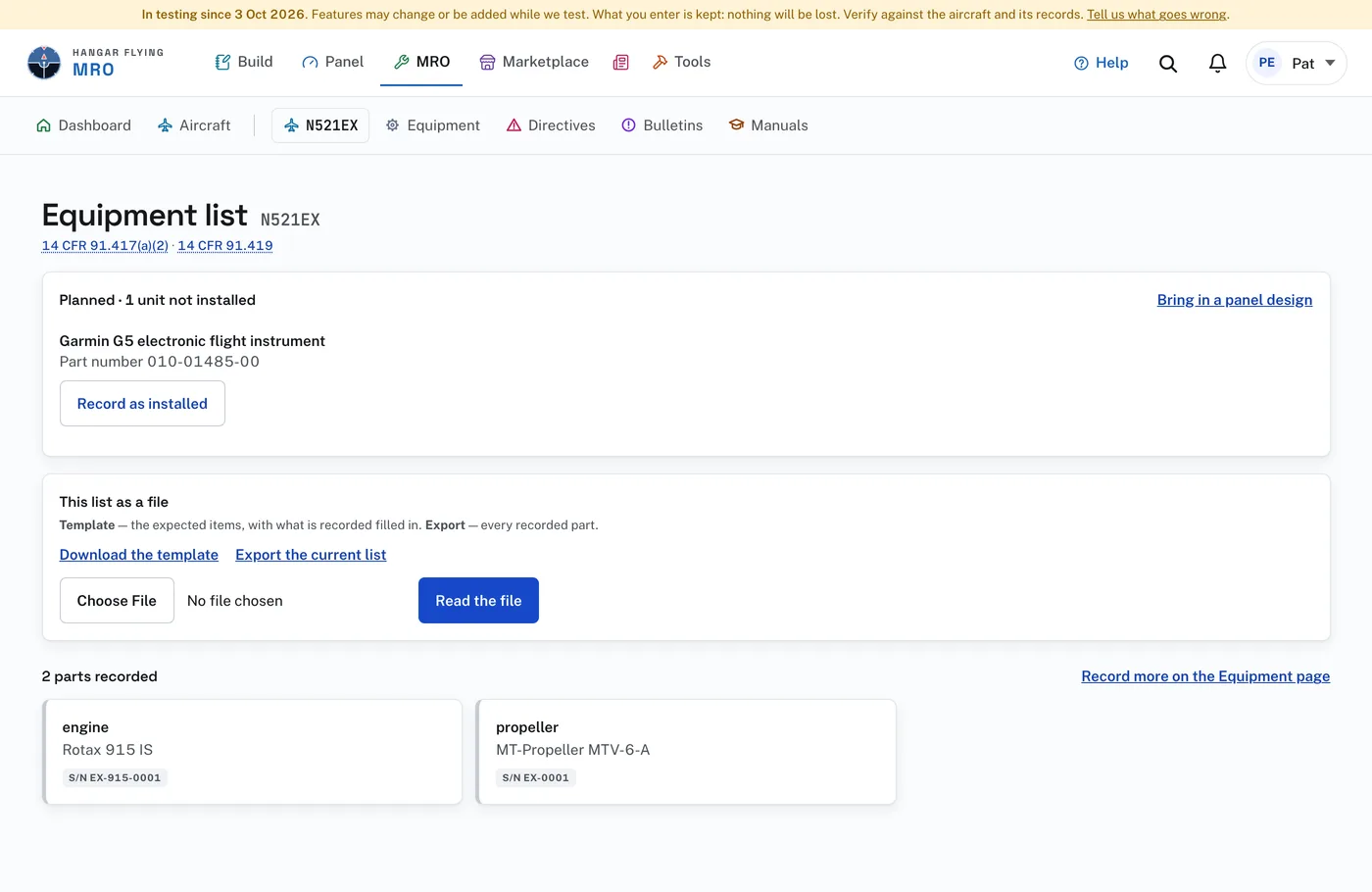Screen dimensions: 1372x892
Task: Go to the Panel section
Action: click(332, 62)
